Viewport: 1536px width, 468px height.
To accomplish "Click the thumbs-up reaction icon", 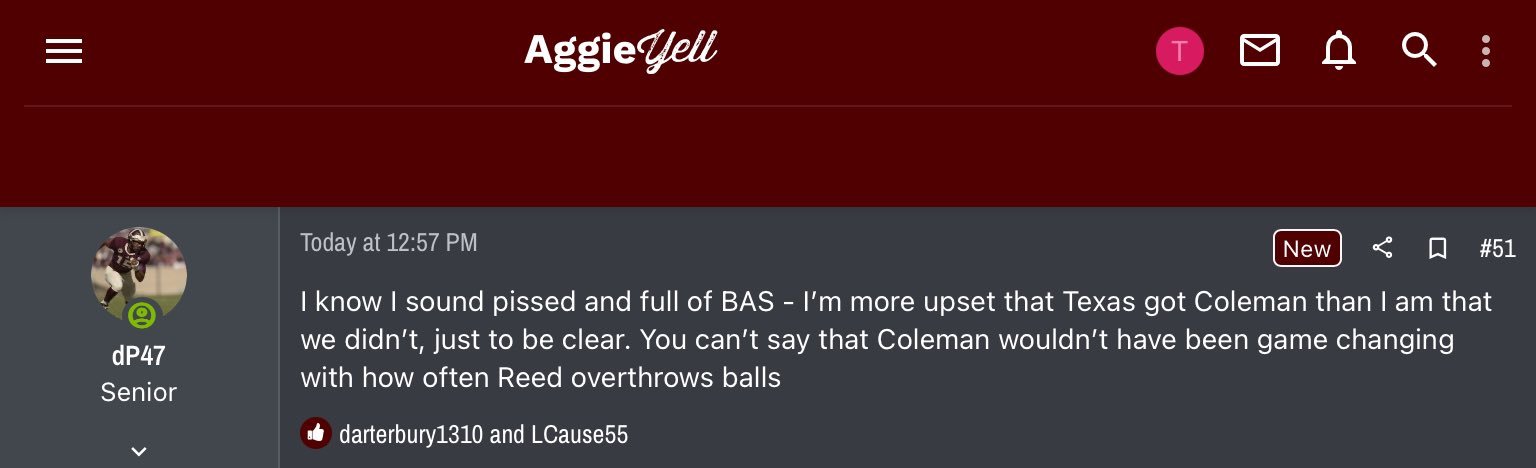I will (x=316, y=433).
